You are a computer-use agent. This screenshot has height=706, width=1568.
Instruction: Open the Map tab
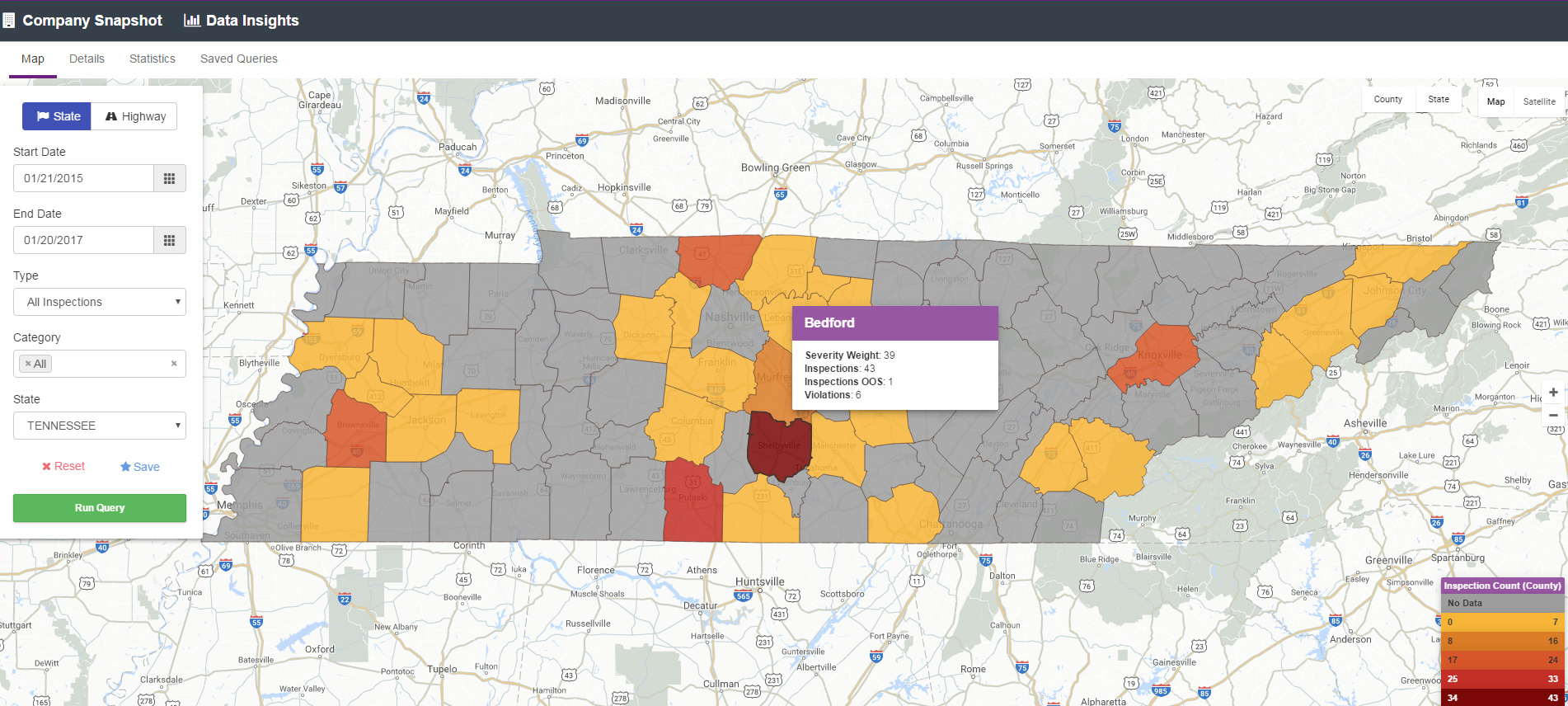33,59
